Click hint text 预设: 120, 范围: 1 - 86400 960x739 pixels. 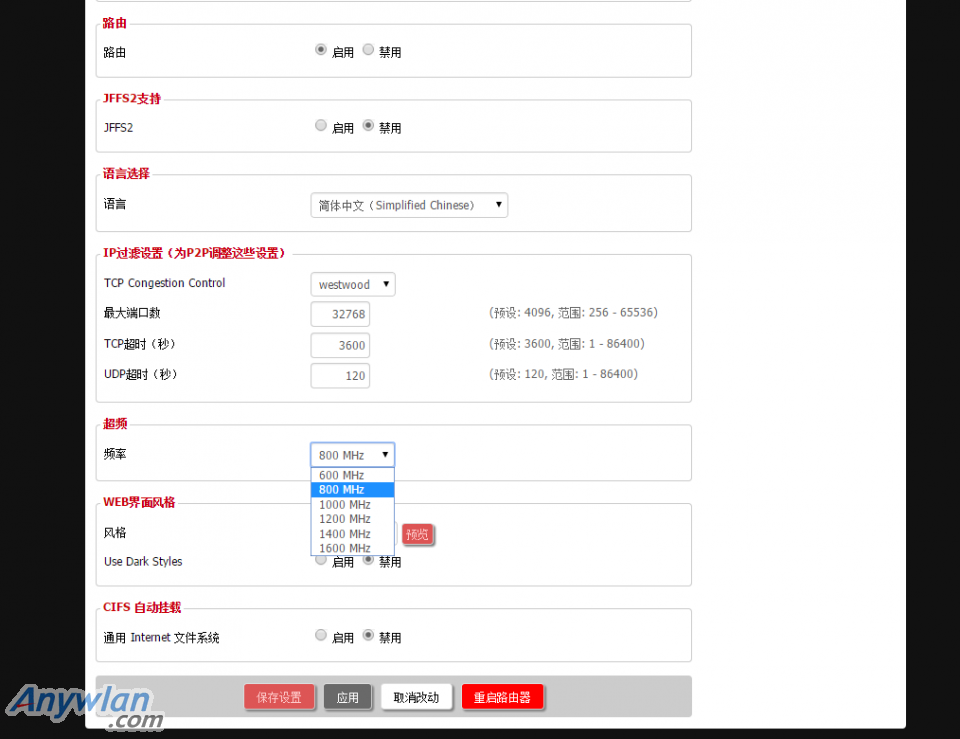pyautogui.click(x=563, y=374)
